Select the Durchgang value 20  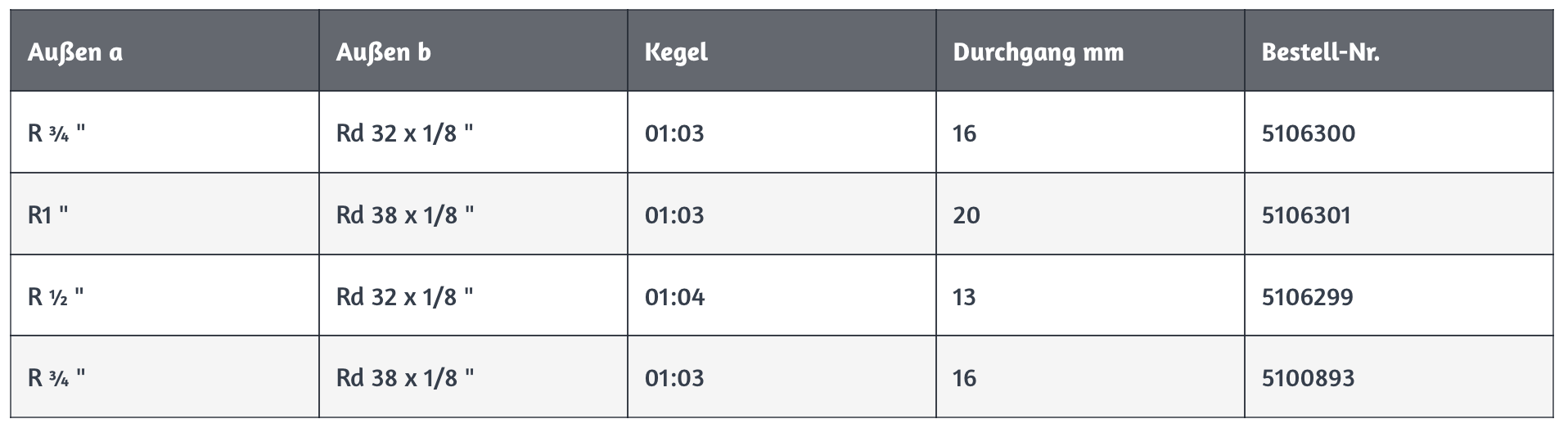966,215
